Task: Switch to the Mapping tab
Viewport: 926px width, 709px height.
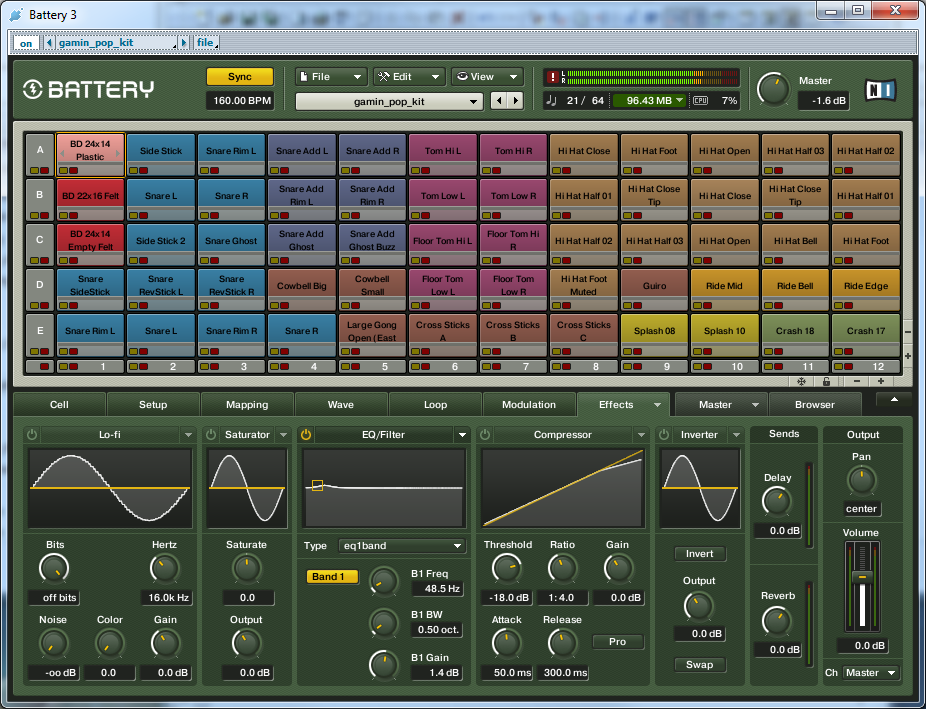Action: pyautogui.click(x=247, y=404)
